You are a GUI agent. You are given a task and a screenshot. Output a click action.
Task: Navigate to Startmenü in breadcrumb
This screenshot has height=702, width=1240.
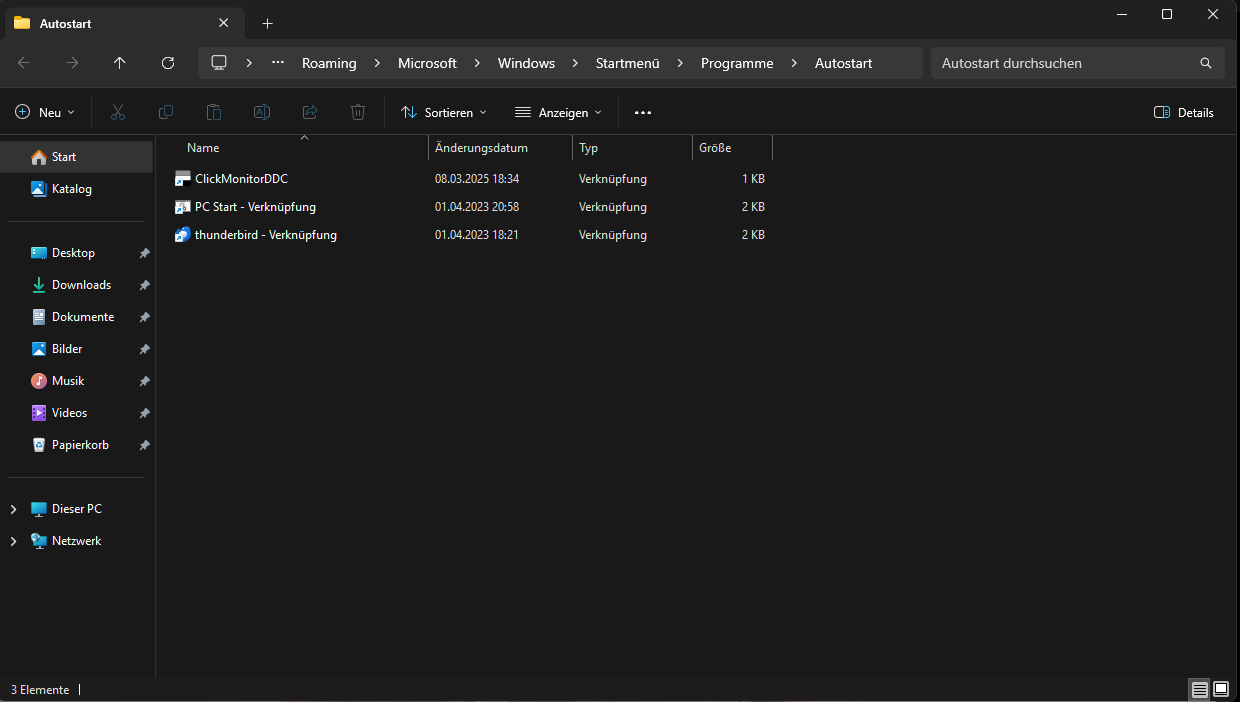pyautogui.click(x=627, y=63)
